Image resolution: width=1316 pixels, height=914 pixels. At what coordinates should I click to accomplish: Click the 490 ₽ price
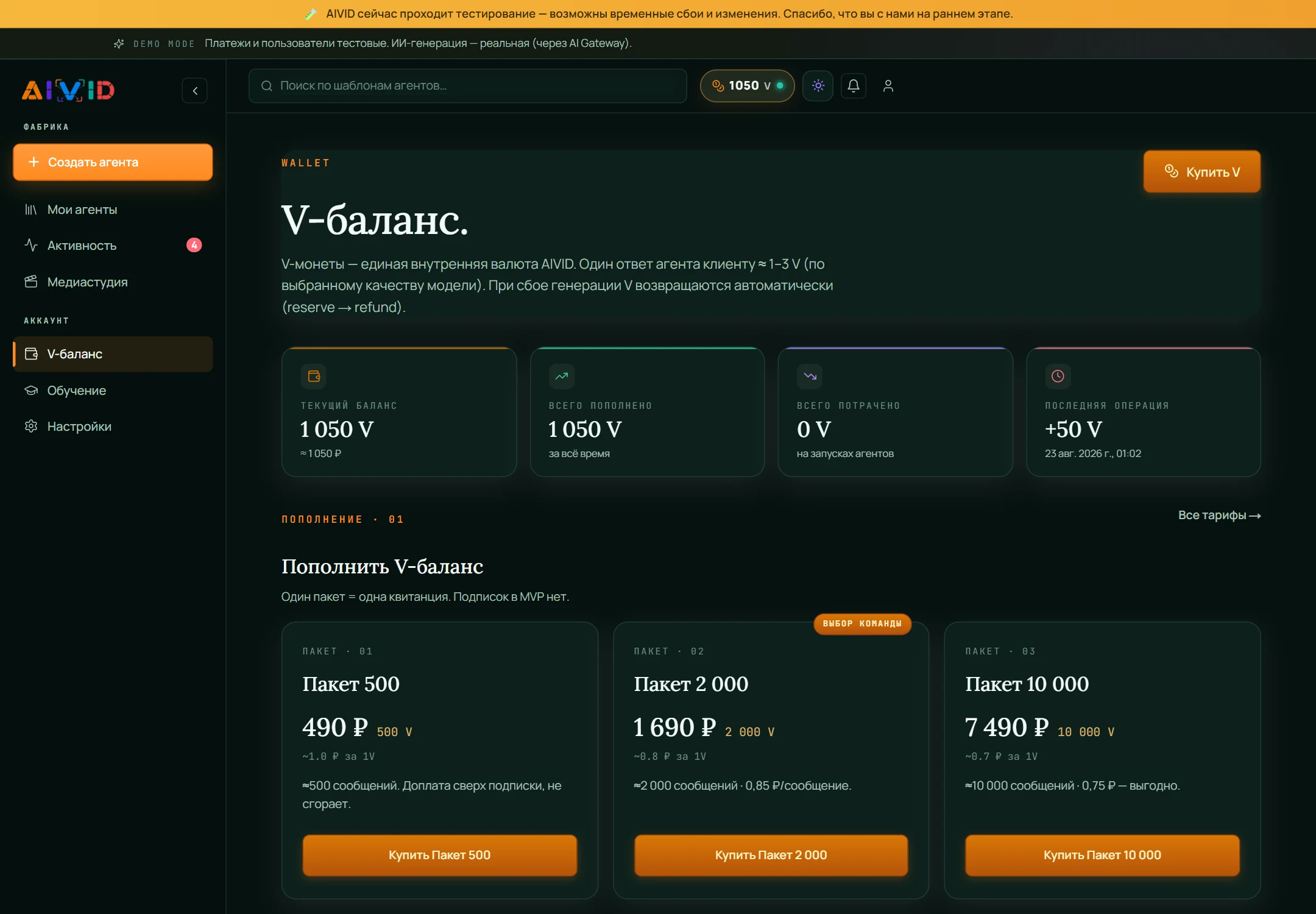335,728
